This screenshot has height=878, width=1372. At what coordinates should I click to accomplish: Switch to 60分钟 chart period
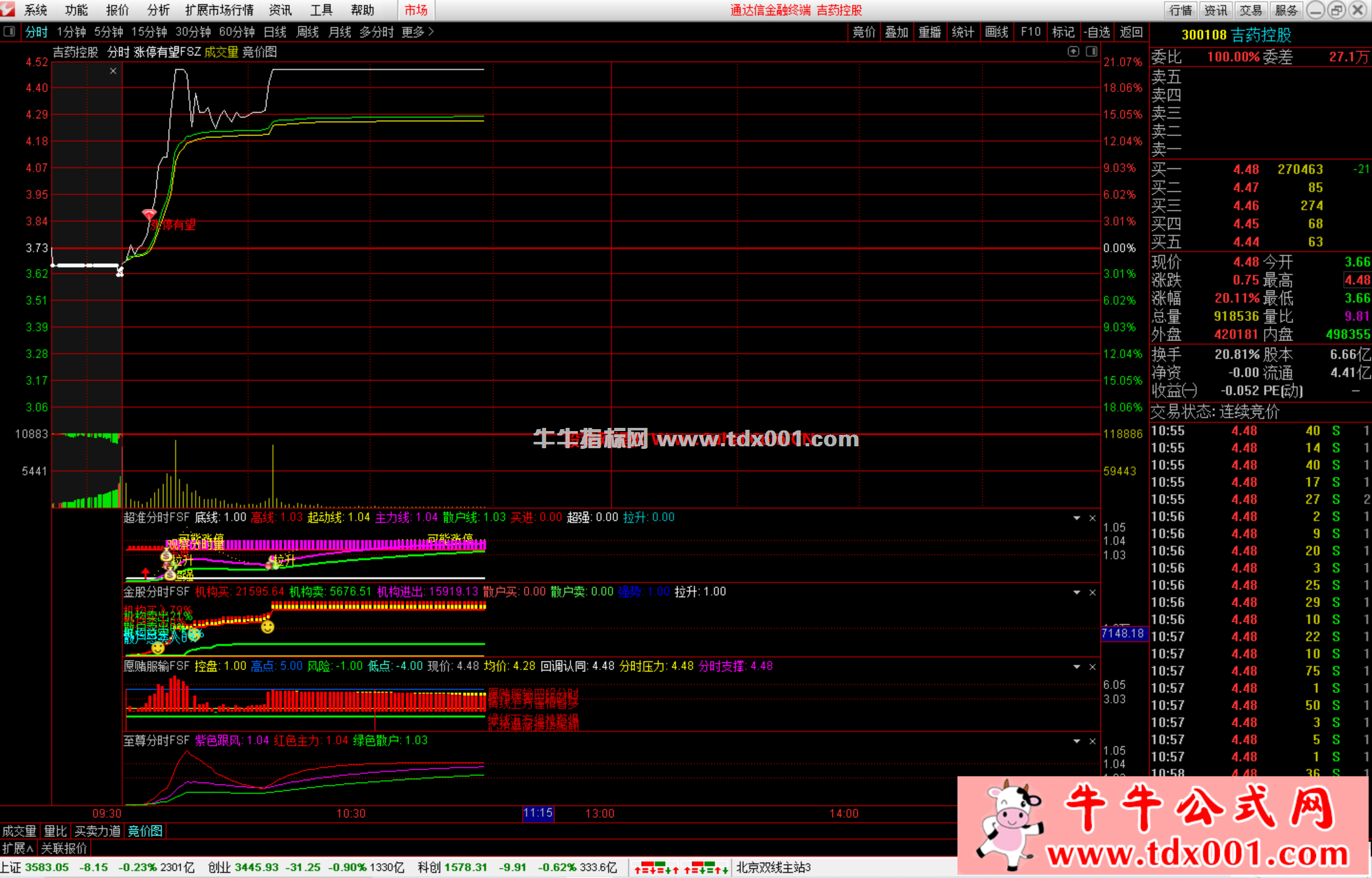tap(237, 32)
